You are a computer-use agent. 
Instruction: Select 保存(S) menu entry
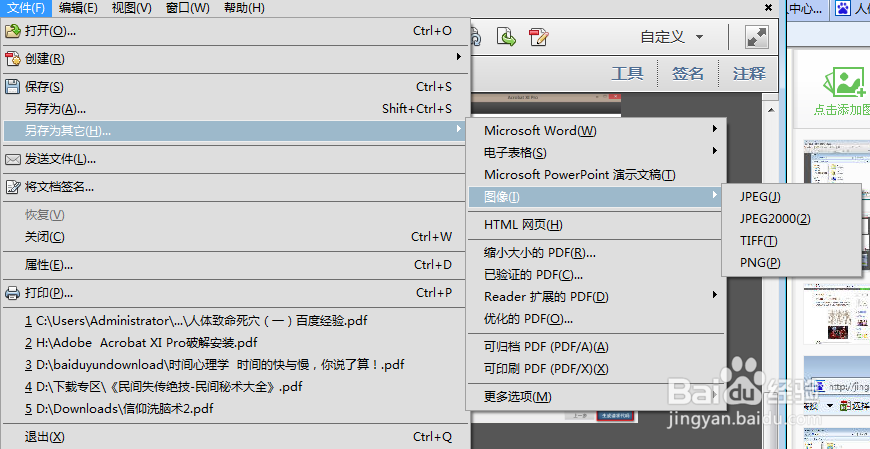pos(235,87)
